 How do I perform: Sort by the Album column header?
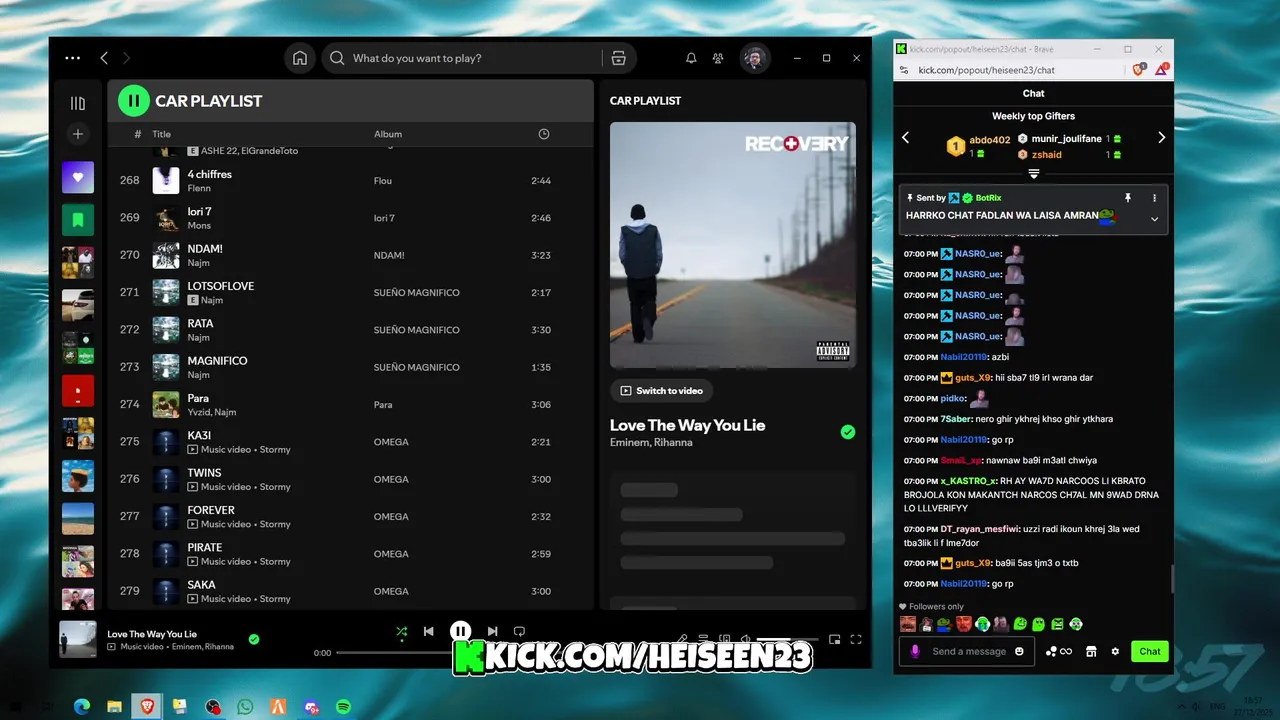click(388, 134)
